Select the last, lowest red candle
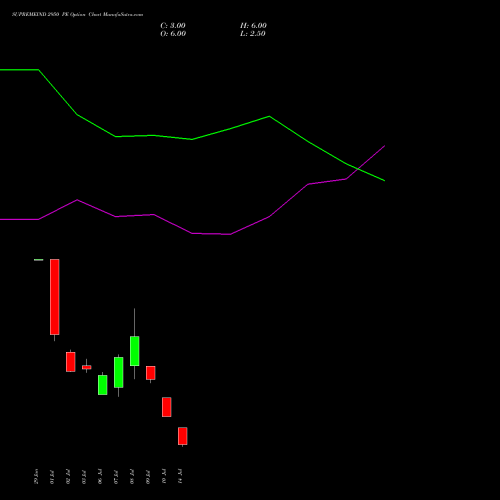The image size is (500, 500). tap(183, 436)
